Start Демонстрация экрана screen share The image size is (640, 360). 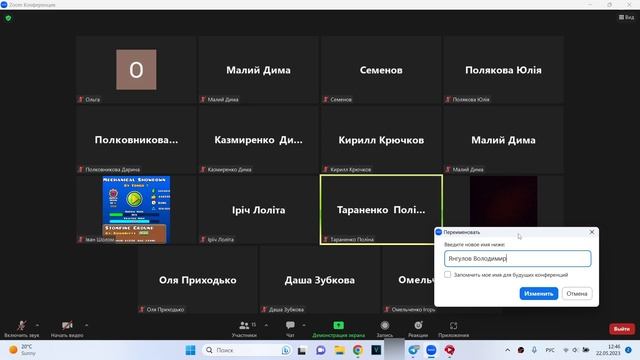pos(338,329)
